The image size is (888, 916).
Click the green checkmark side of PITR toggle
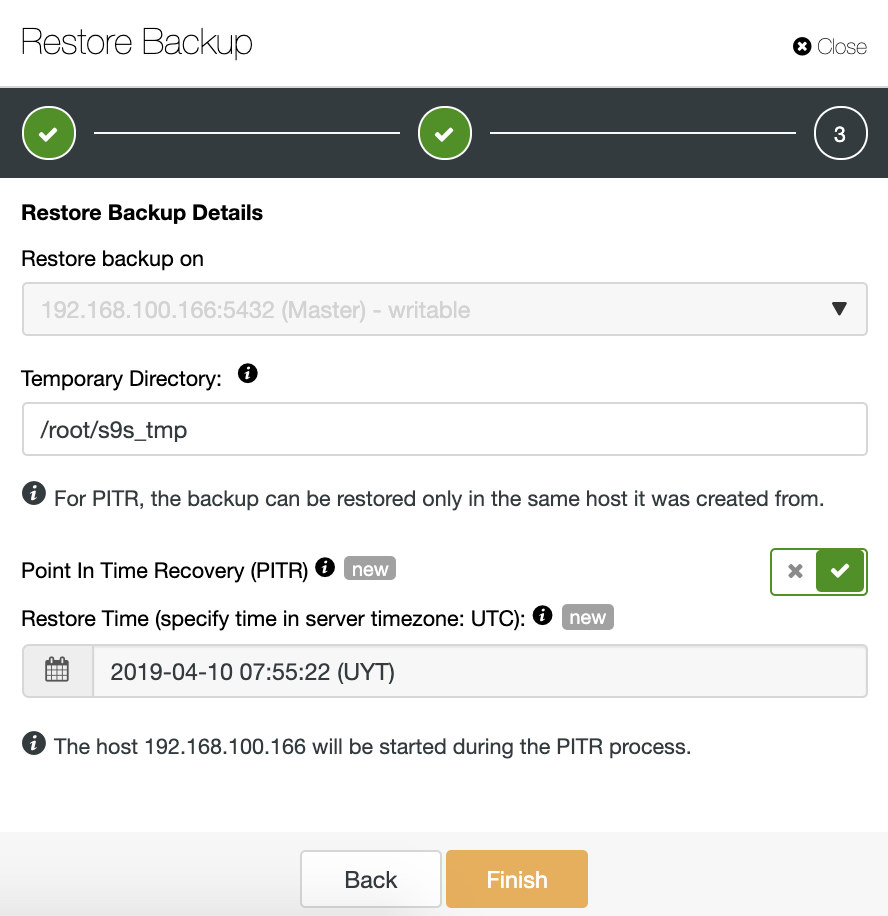point(840,571)
